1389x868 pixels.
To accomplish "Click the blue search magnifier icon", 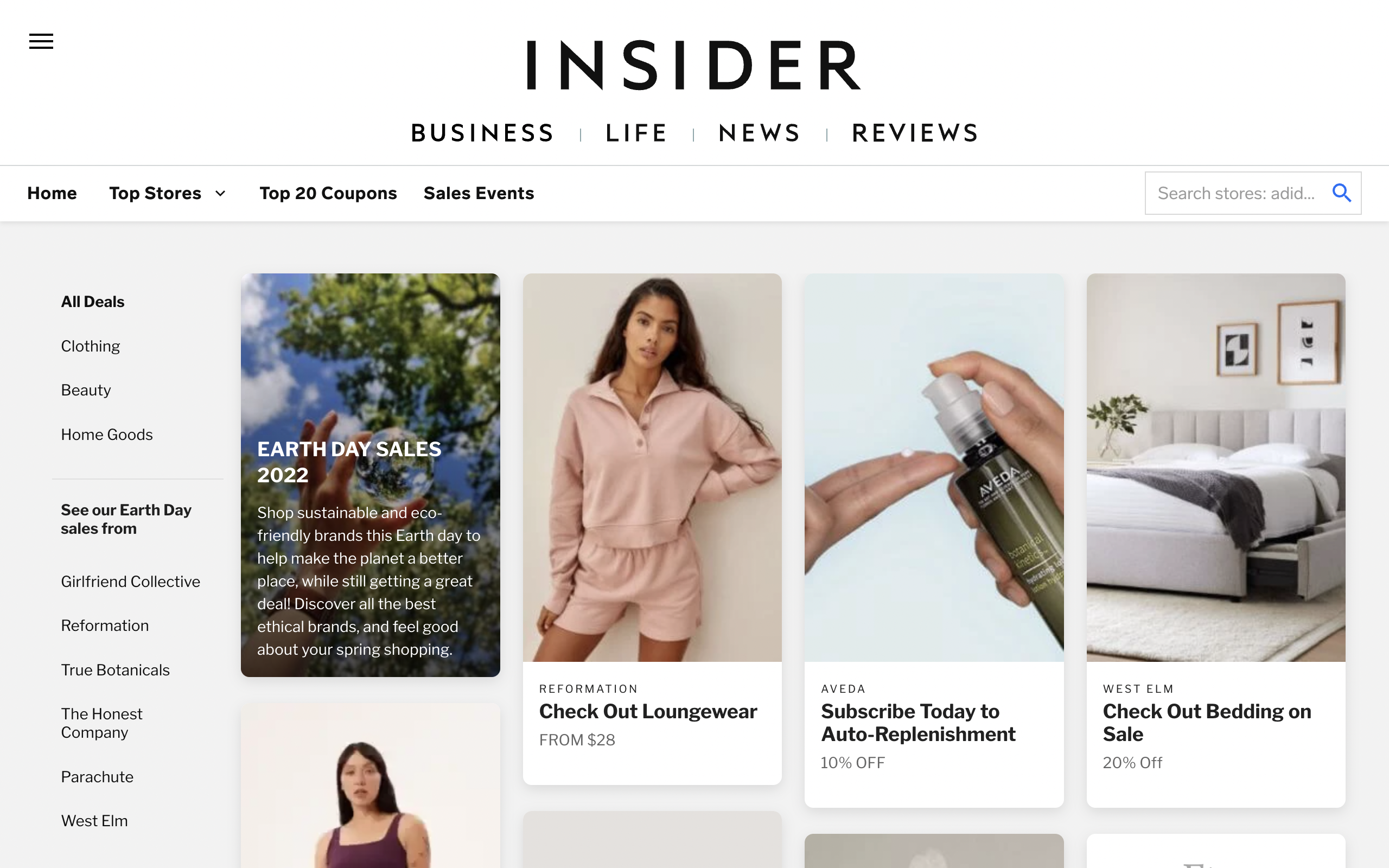I will coord(1341,193).
